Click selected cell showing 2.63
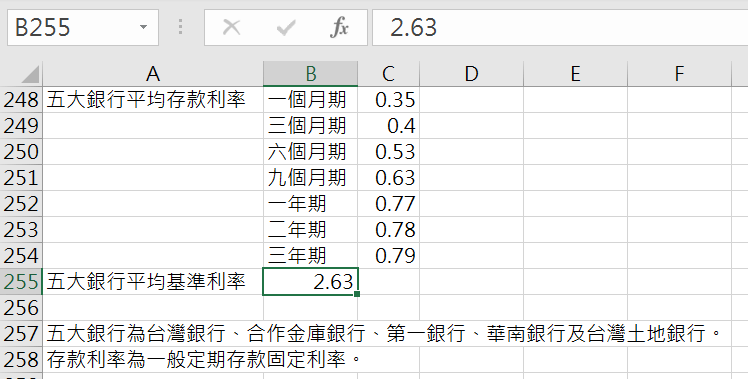The height and width of the screenshot is (379, 748). (311, 282)
